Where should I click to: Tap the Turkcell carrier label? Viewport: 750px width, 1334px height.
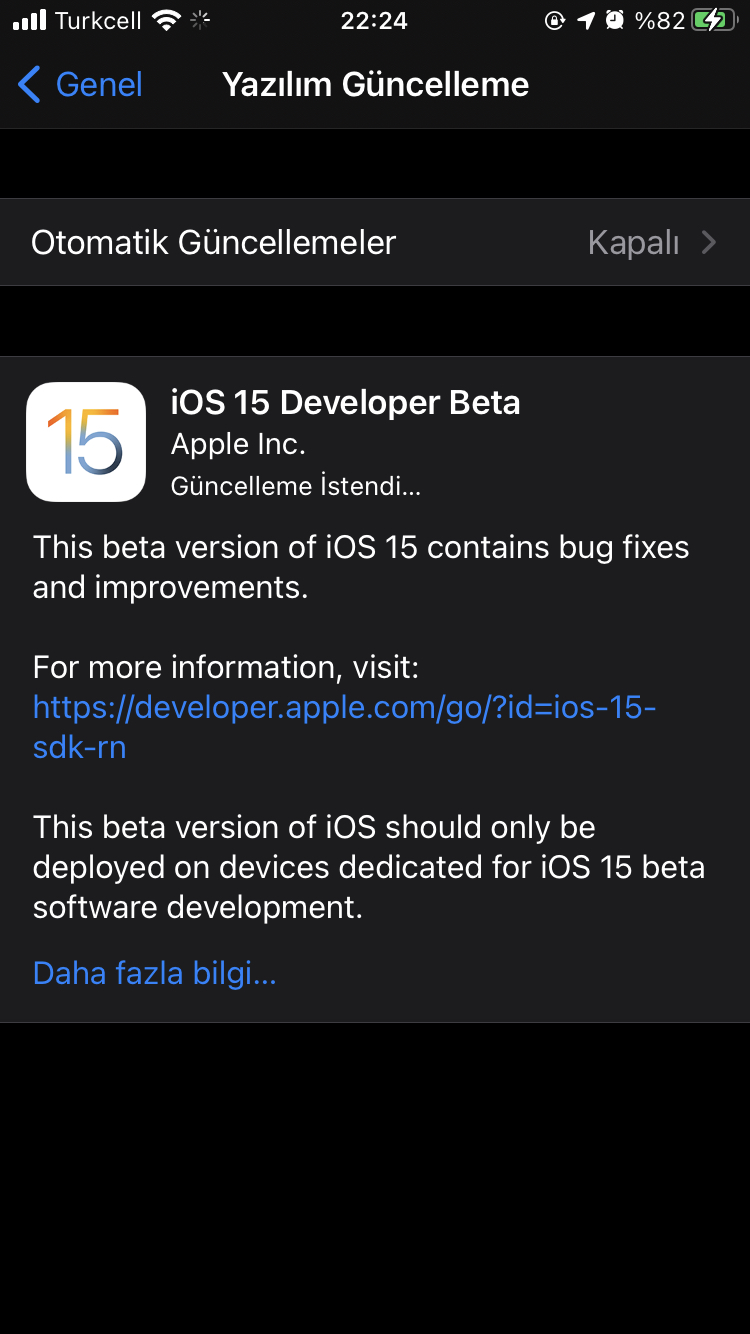pyautogui.click(x=98, y=20)
